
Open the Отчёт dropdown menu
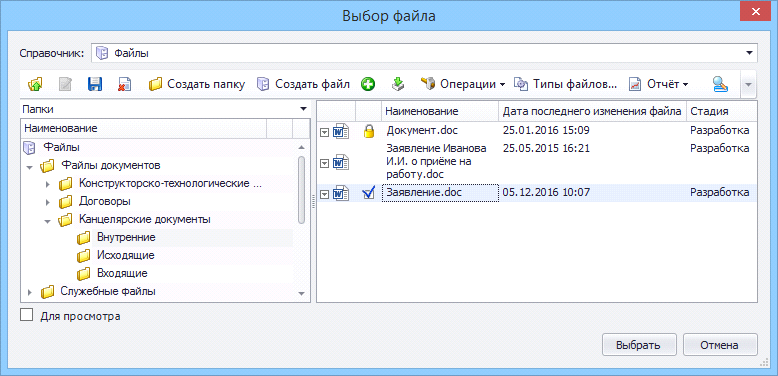[658, 84]
